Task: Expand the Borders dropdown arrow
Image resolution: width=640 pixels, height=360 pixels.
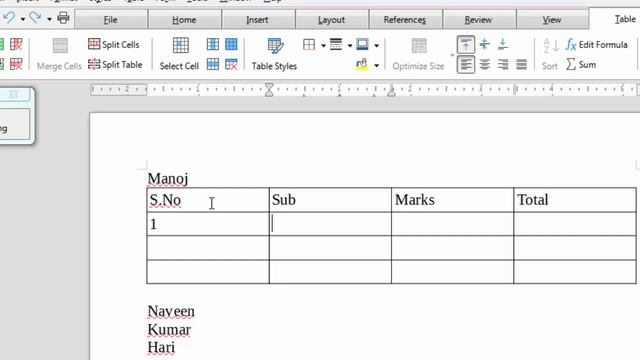Action: (x=323, y=45)
